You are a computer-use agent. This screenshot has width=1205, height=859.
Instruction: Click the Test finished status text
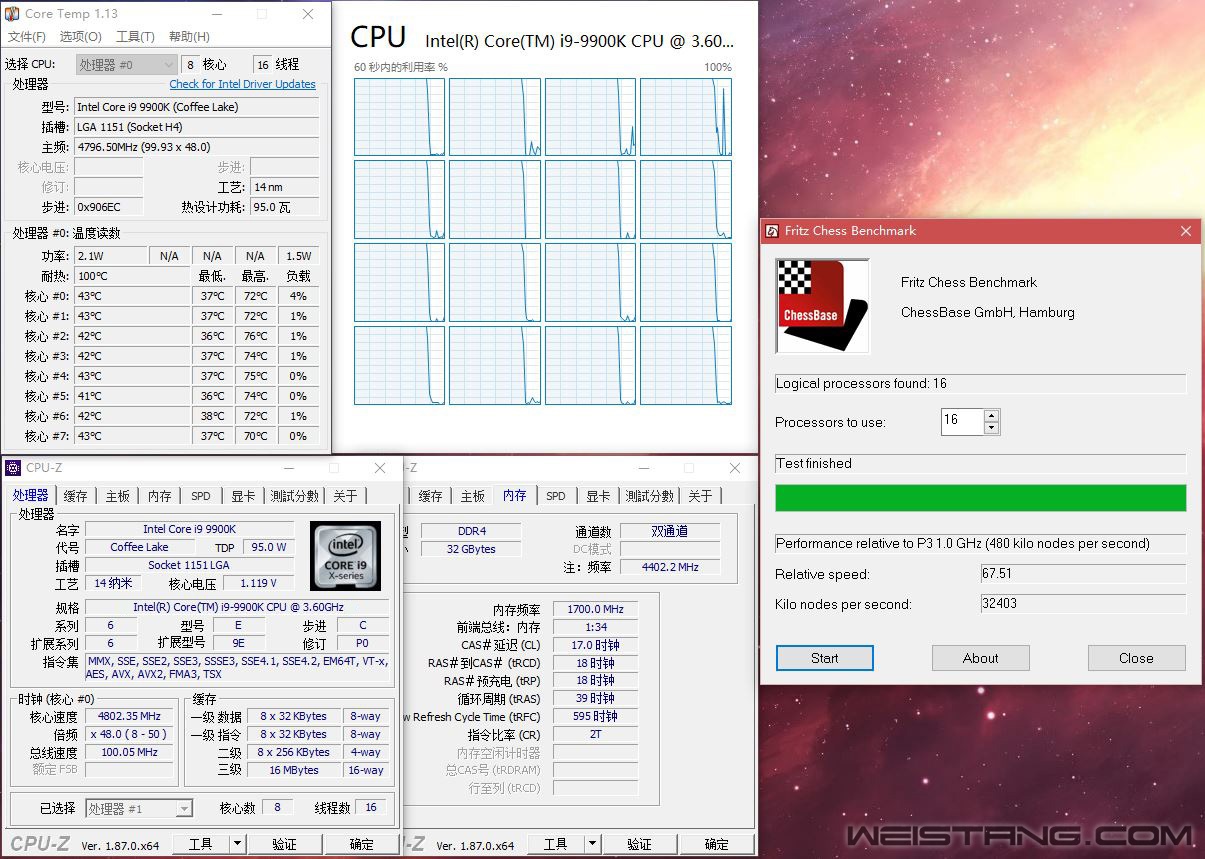pos(814,463)
